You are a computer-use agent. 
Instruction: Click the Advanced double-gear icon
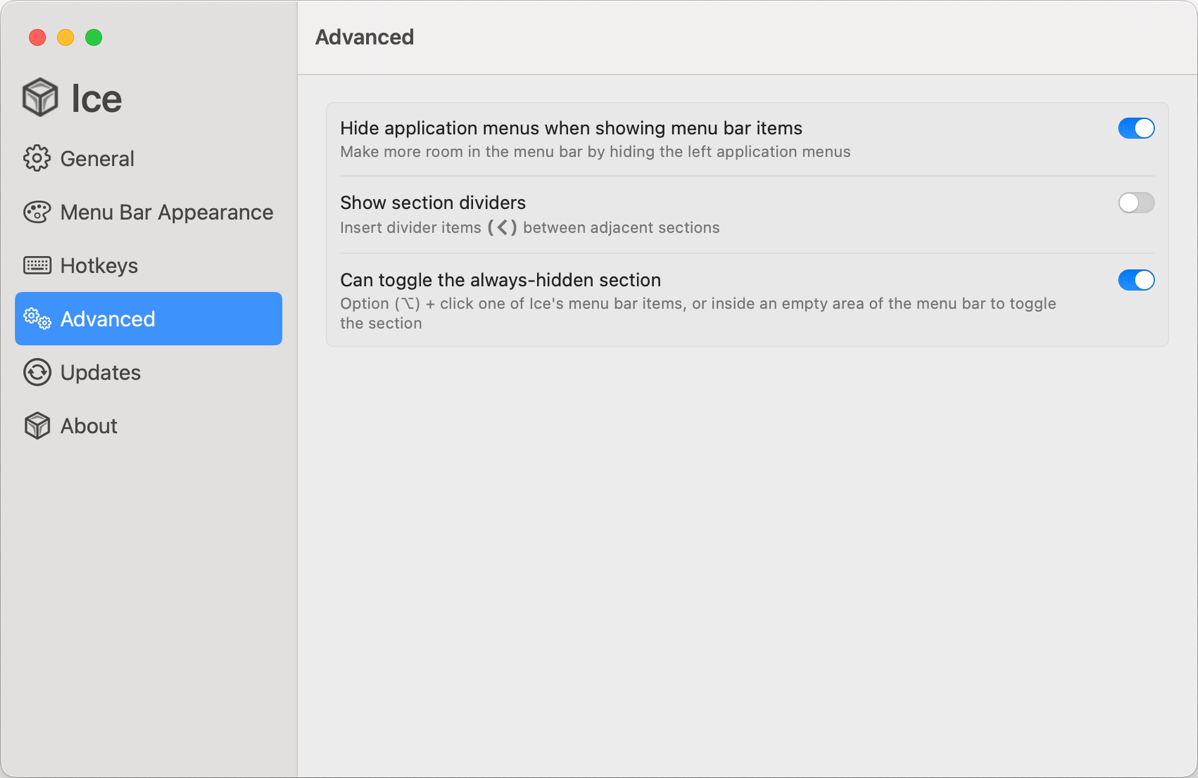pyautogui.click(x=37, y=319)
